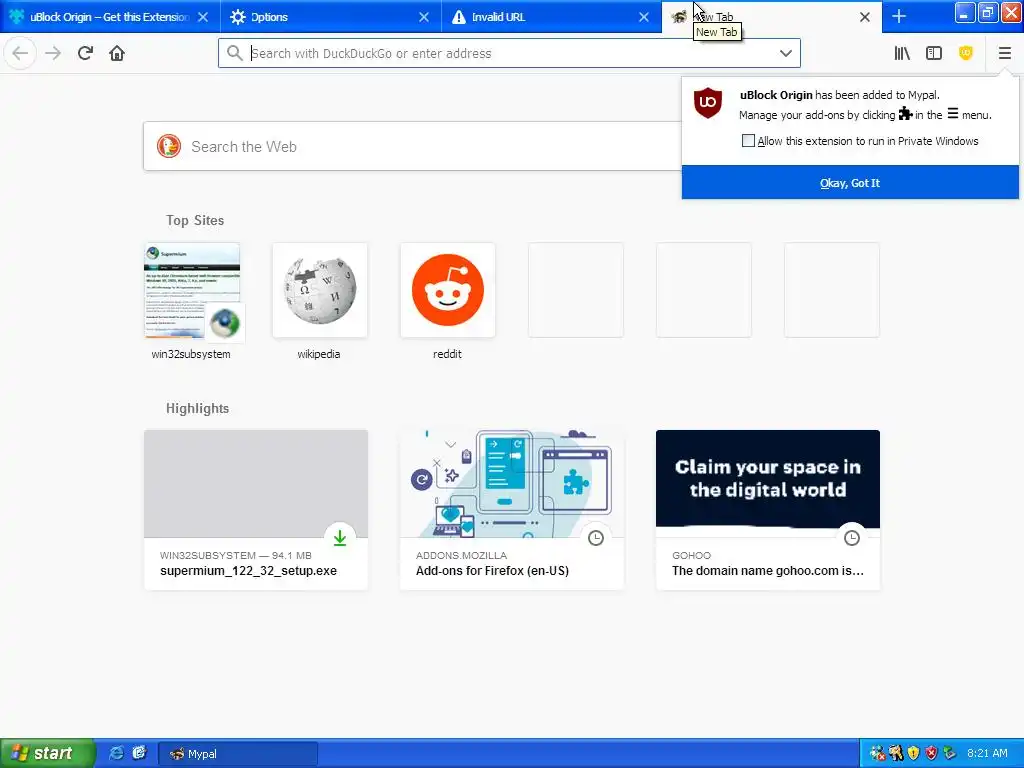Click the red shield tray icon
Image resolution: width=1024 pixels, height=768 pixels.
tap(931, 754)
